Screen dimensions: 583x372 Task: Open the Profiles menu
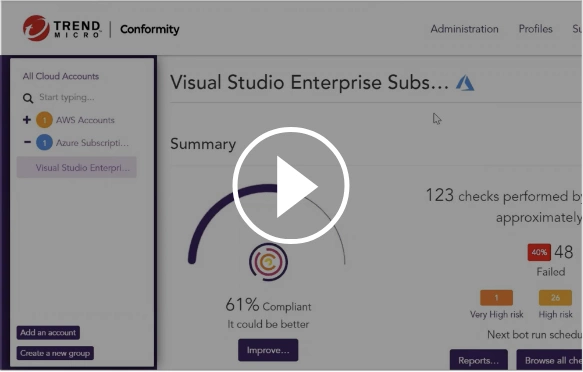535,29
